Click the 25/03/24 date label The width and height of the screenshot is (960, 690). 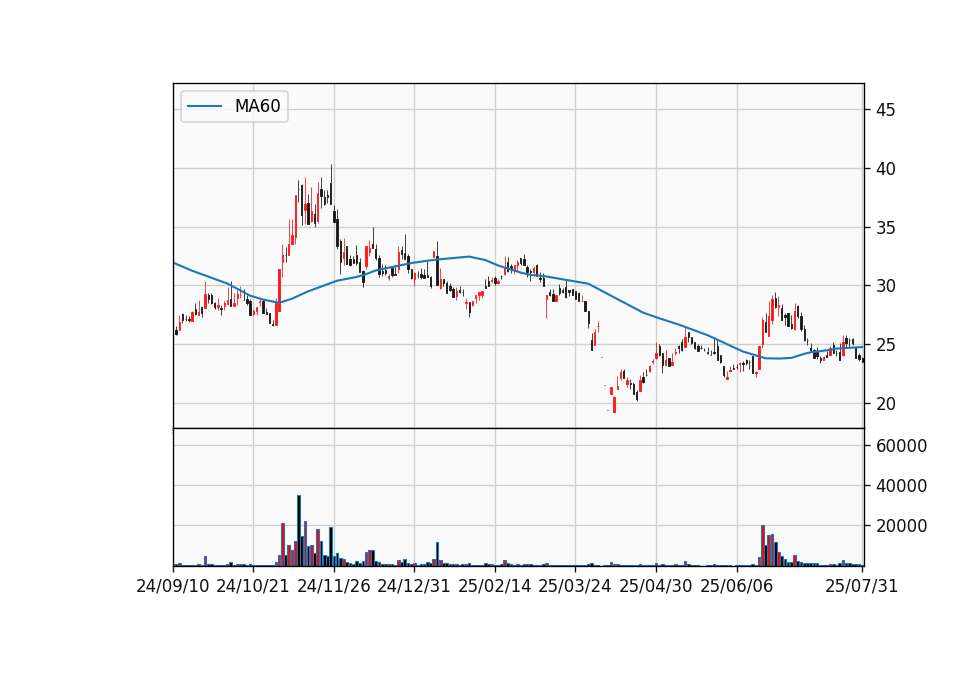pos(575,586)
